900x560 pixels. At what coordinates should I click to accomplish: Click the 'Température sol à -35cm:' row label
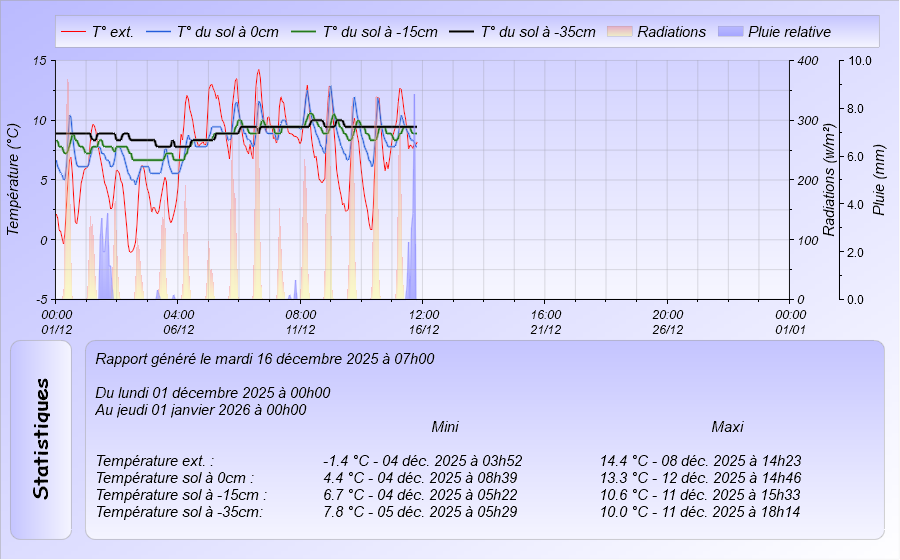tap(179, 512)
